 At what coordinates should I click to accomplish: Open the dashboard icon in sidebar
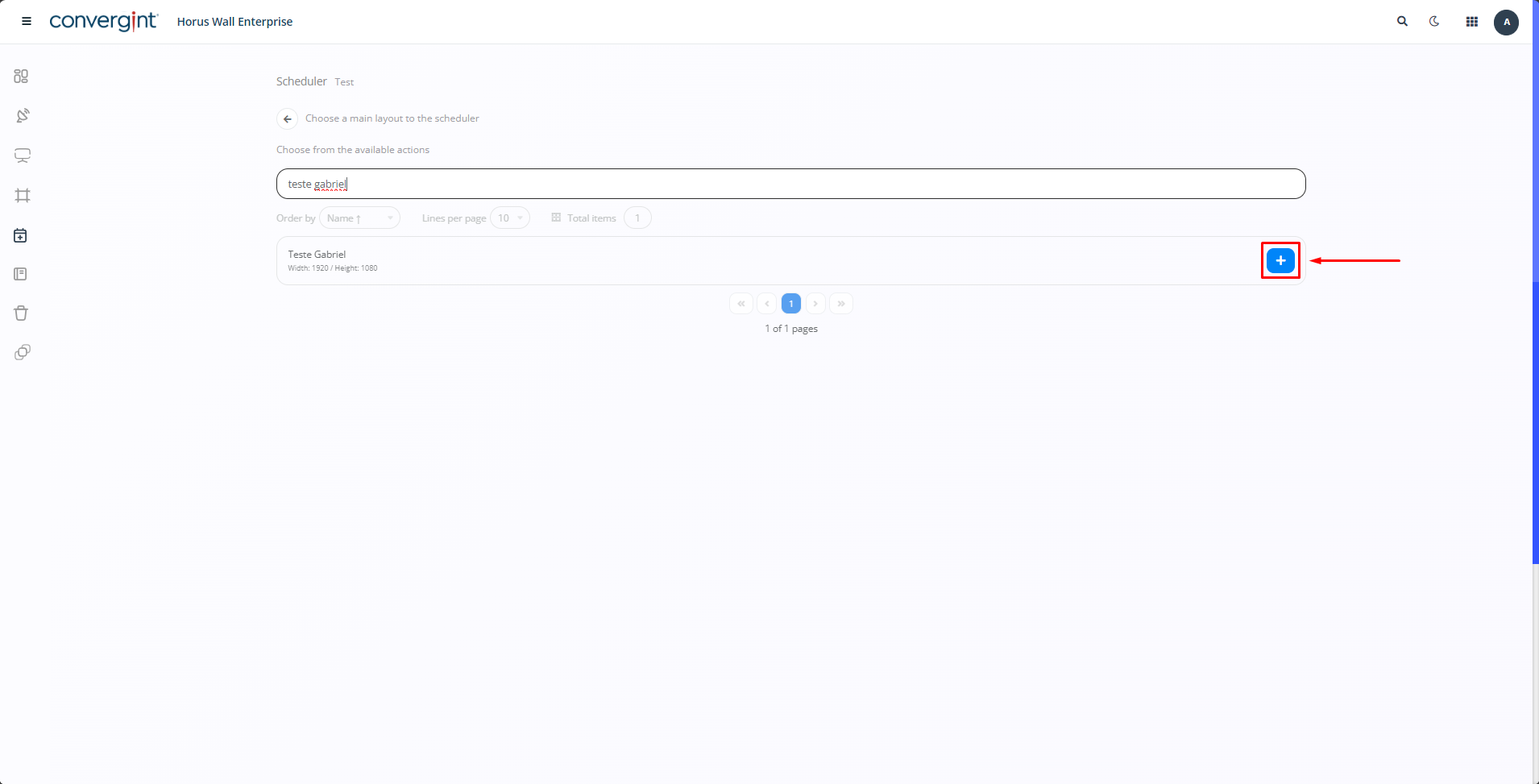21,77
